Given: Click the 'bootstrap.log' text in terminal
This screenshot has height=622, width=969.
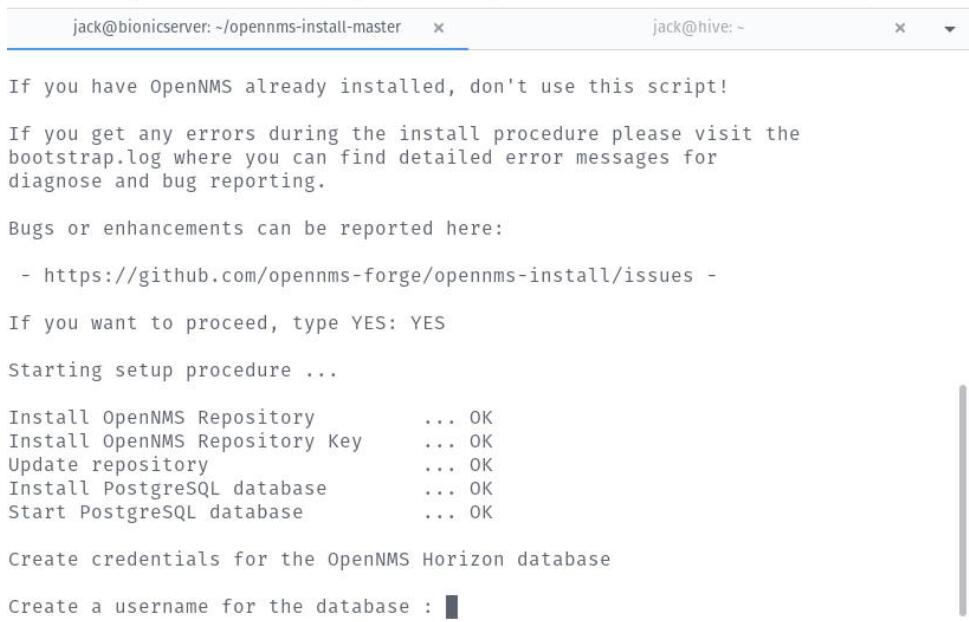Looking at the screenshot, I should 85,158.
